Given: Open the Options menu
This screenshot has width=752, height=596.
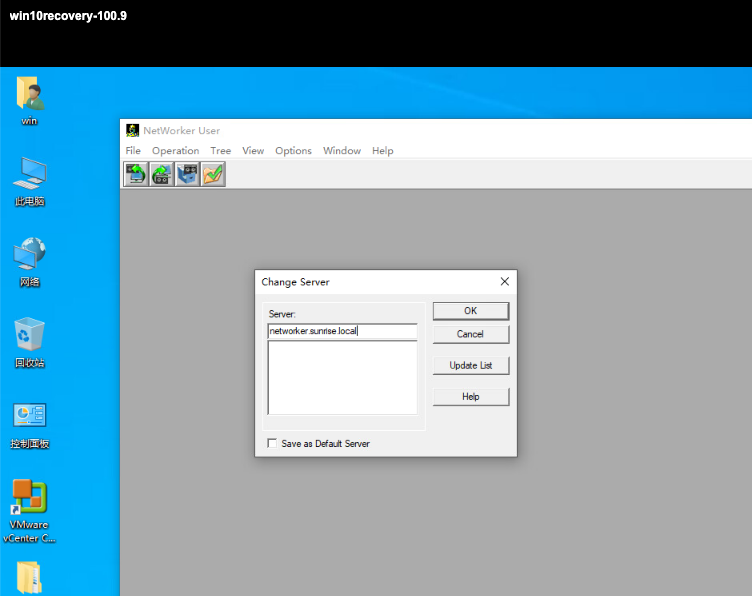Looking at the screenshot, I should point(293,151).
